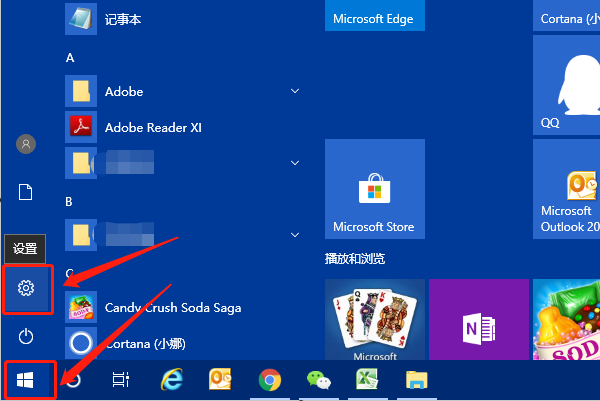The width and height of the screenshot is (600, 401).
Task: Open Task View on taskbar
Action: (120, 380)
